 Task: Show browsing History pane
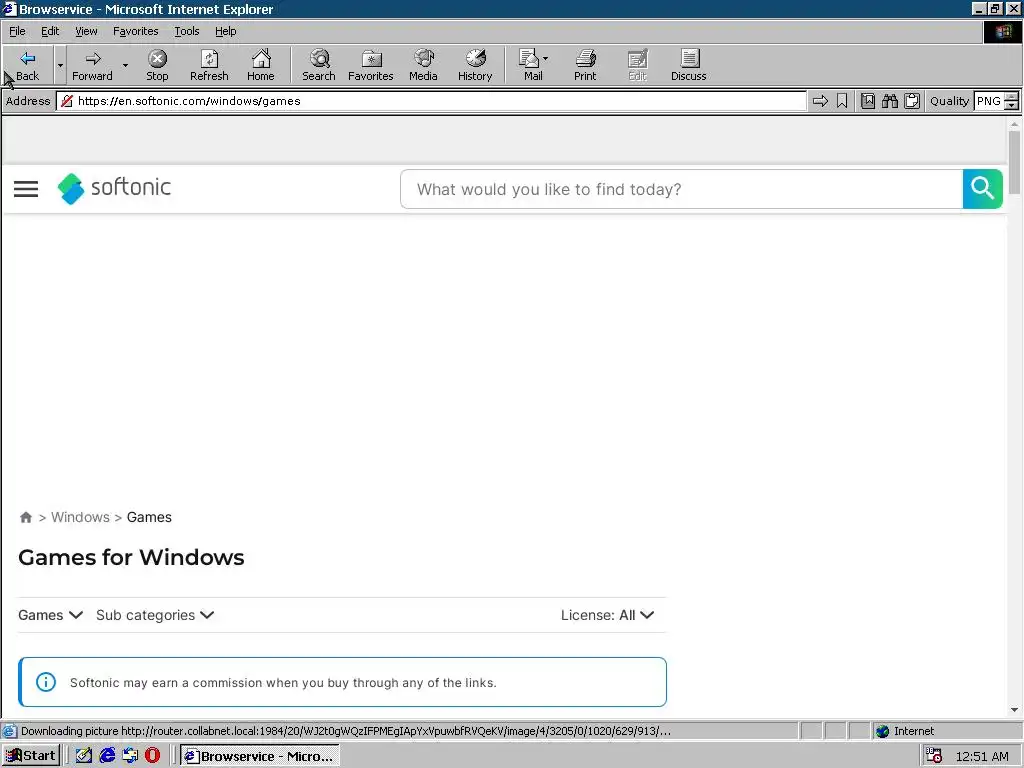click(475, 65)
